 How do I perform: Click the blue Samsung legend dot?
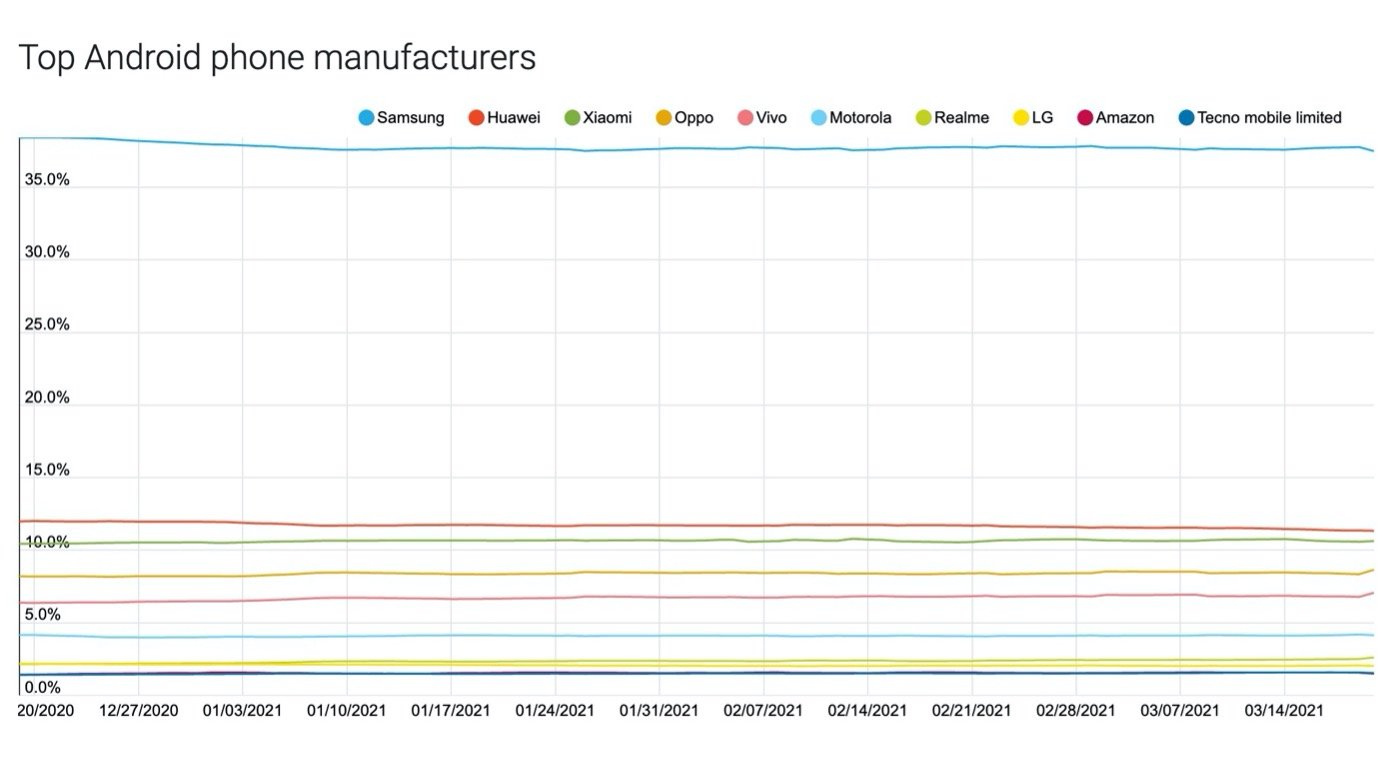pos(366,118)
